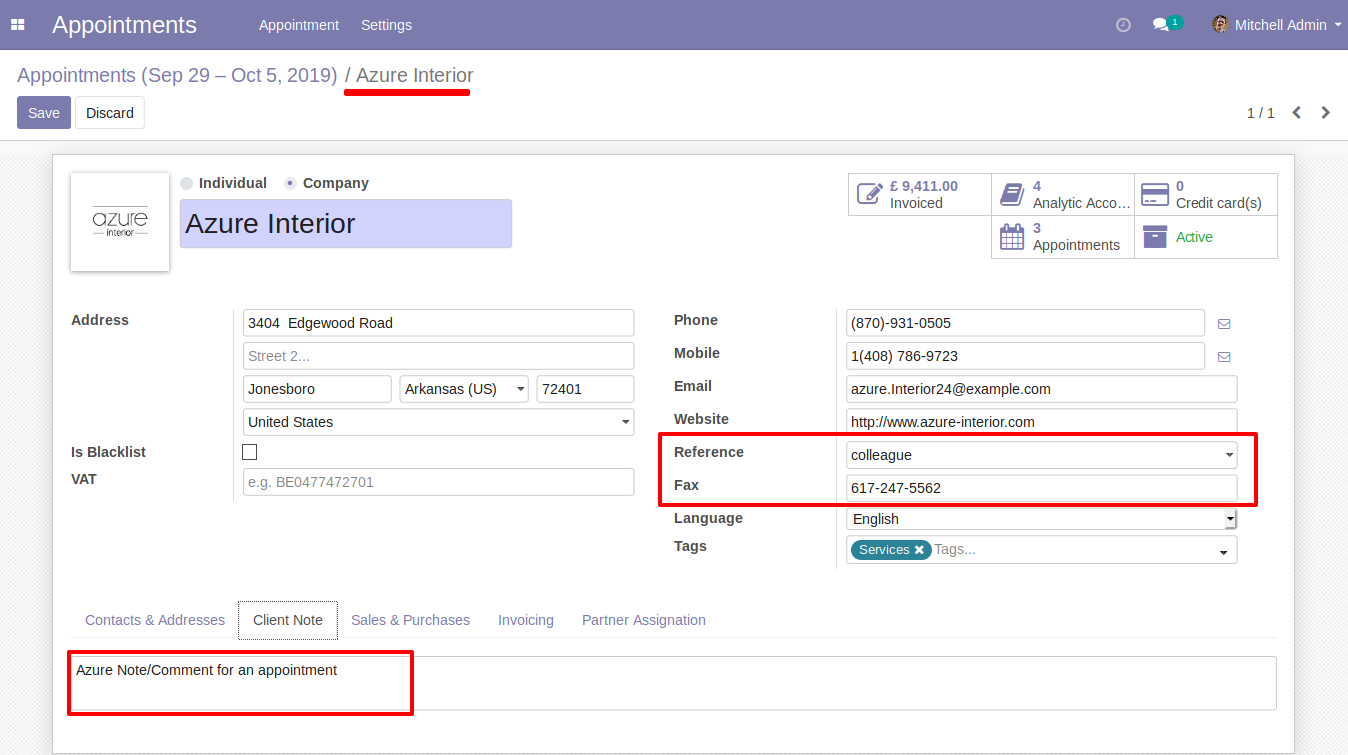Click the client note text area
1348x755 pixels.
(x=673, y=683)
